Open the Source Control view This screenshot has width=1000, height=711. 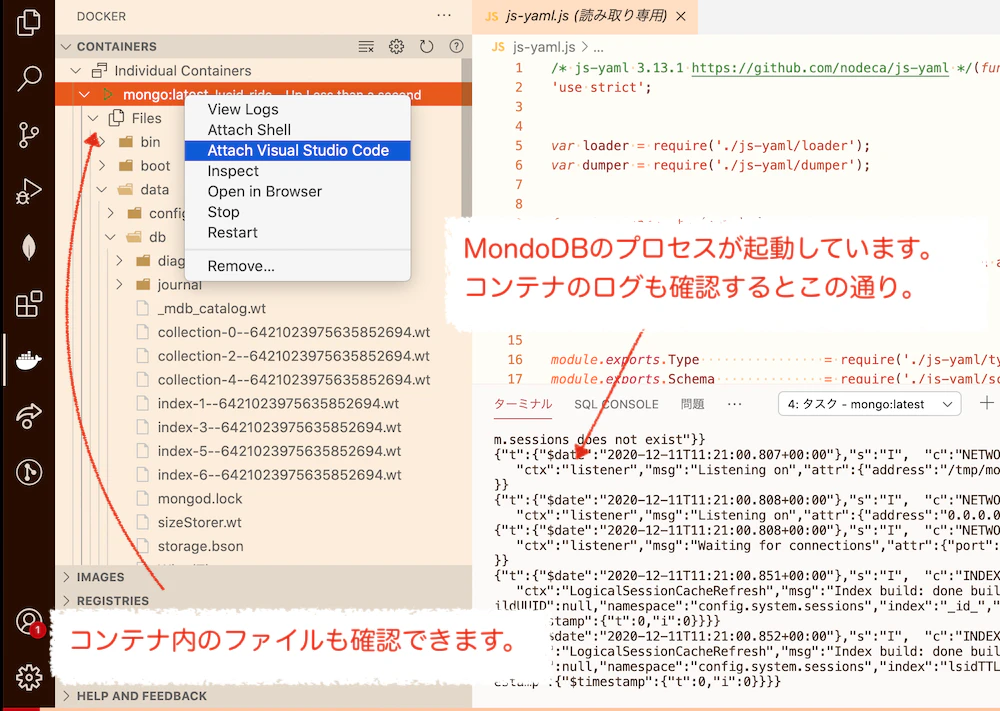(29, 135)
